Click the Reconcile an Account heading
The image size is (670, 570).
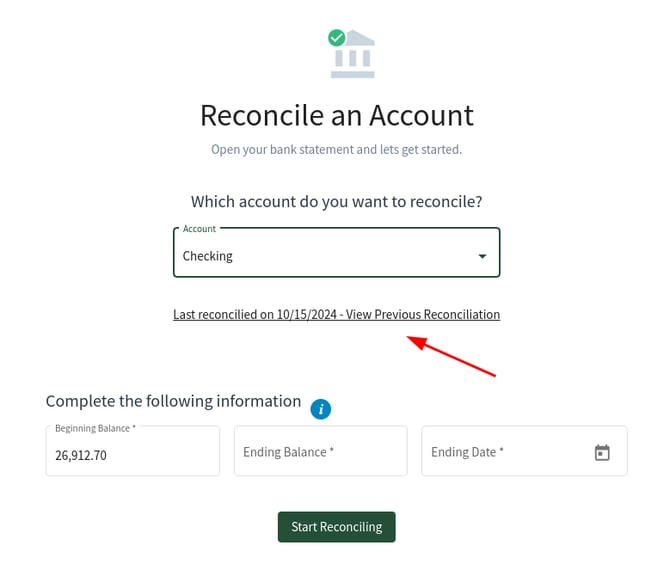tap(336, 115)
